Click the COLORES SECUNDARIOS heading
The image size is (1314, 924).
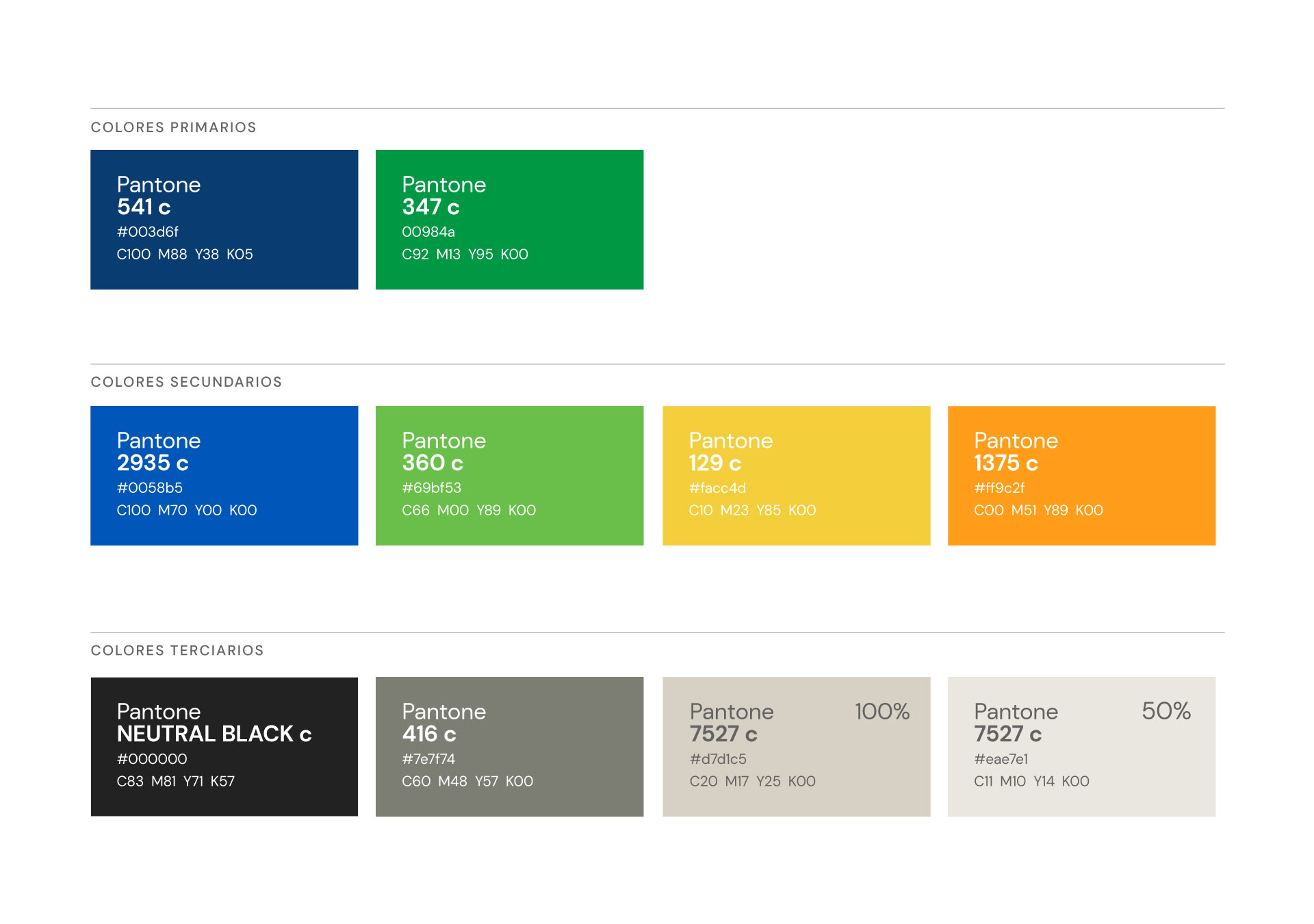click(x=186, y=382)
